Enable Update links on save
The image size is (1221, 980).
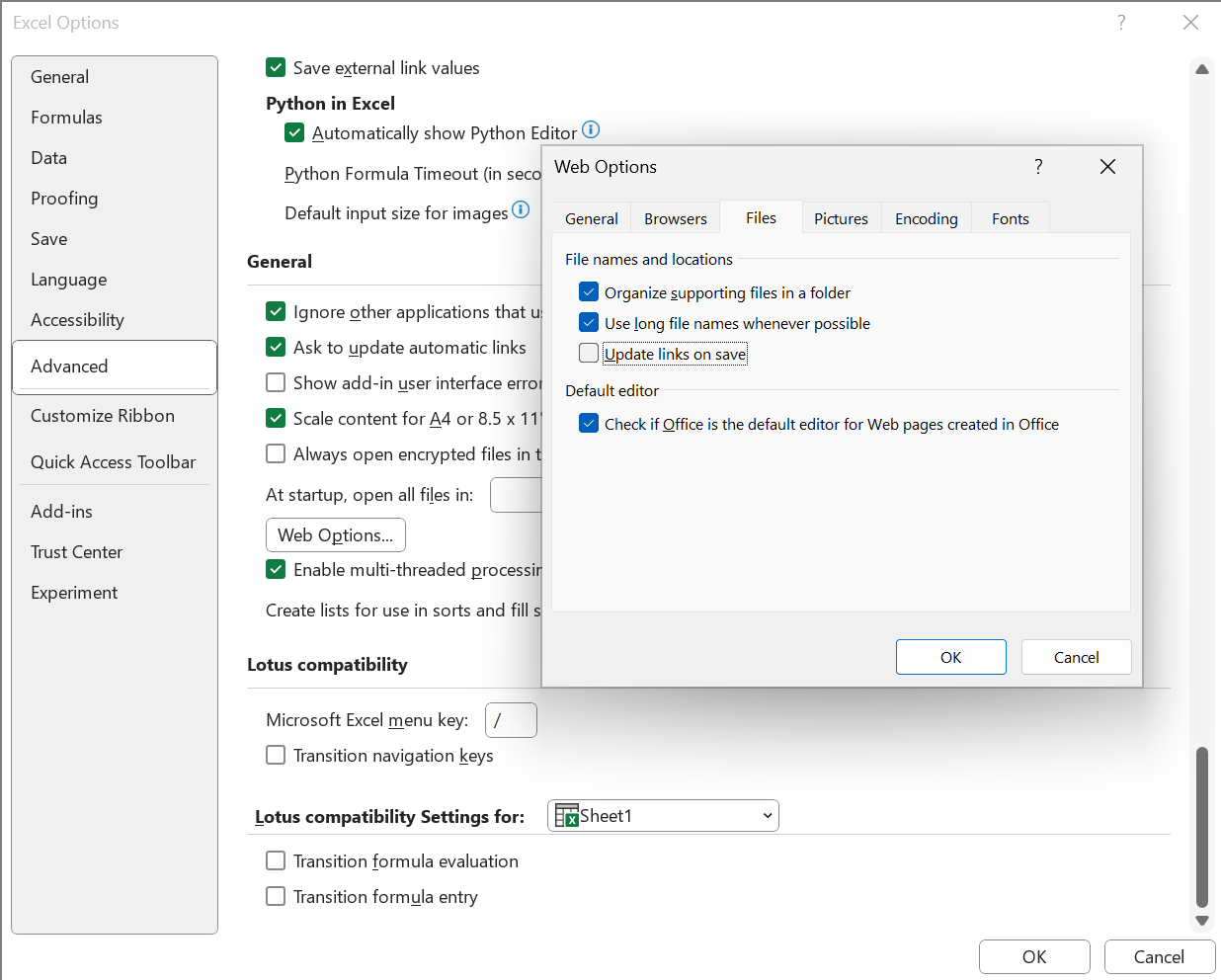click(590, 353)
